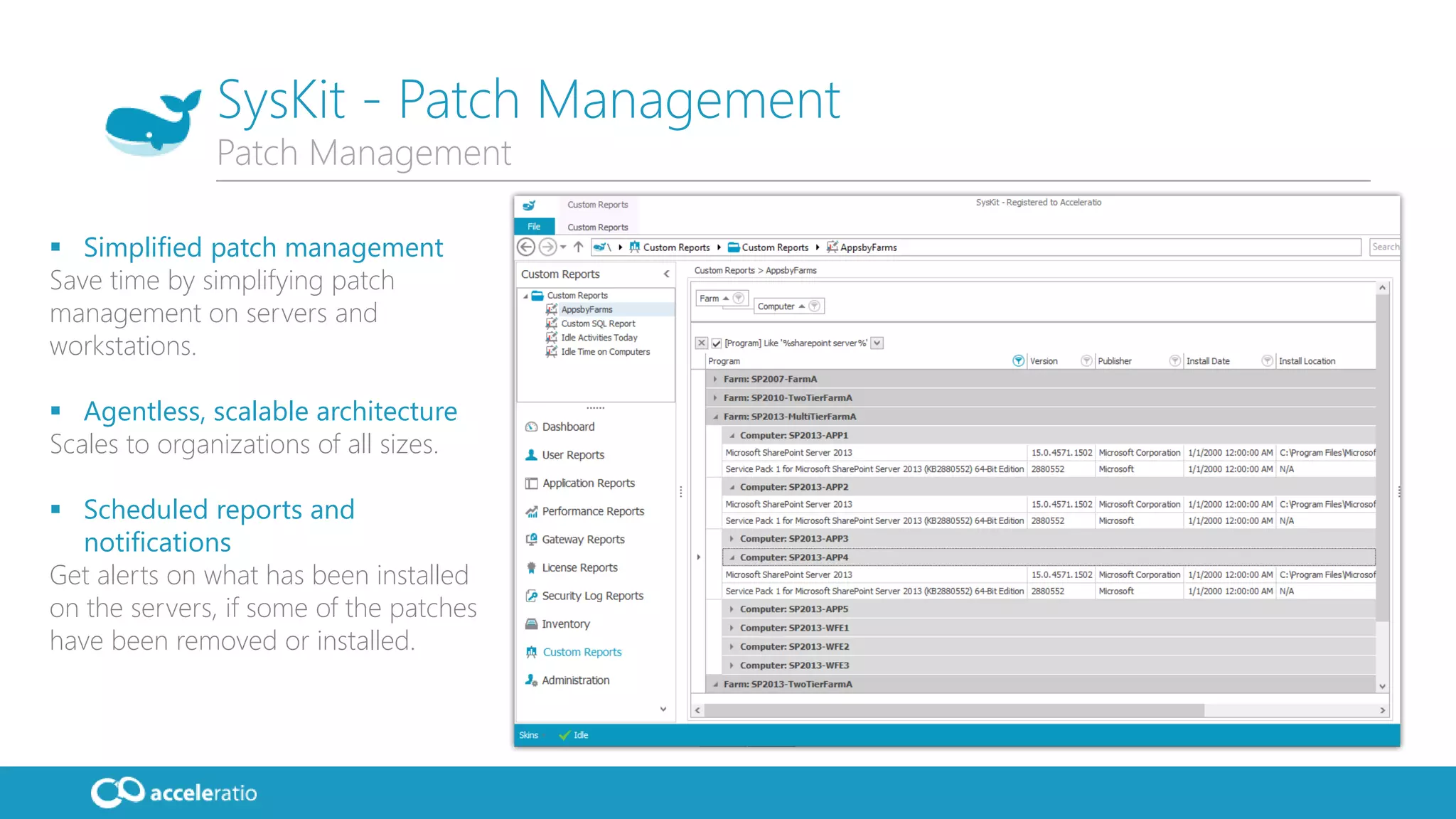The width and height of the screenshot is (1456, 819).
Task: Open the File tab
Action: [x=534, y=226]
